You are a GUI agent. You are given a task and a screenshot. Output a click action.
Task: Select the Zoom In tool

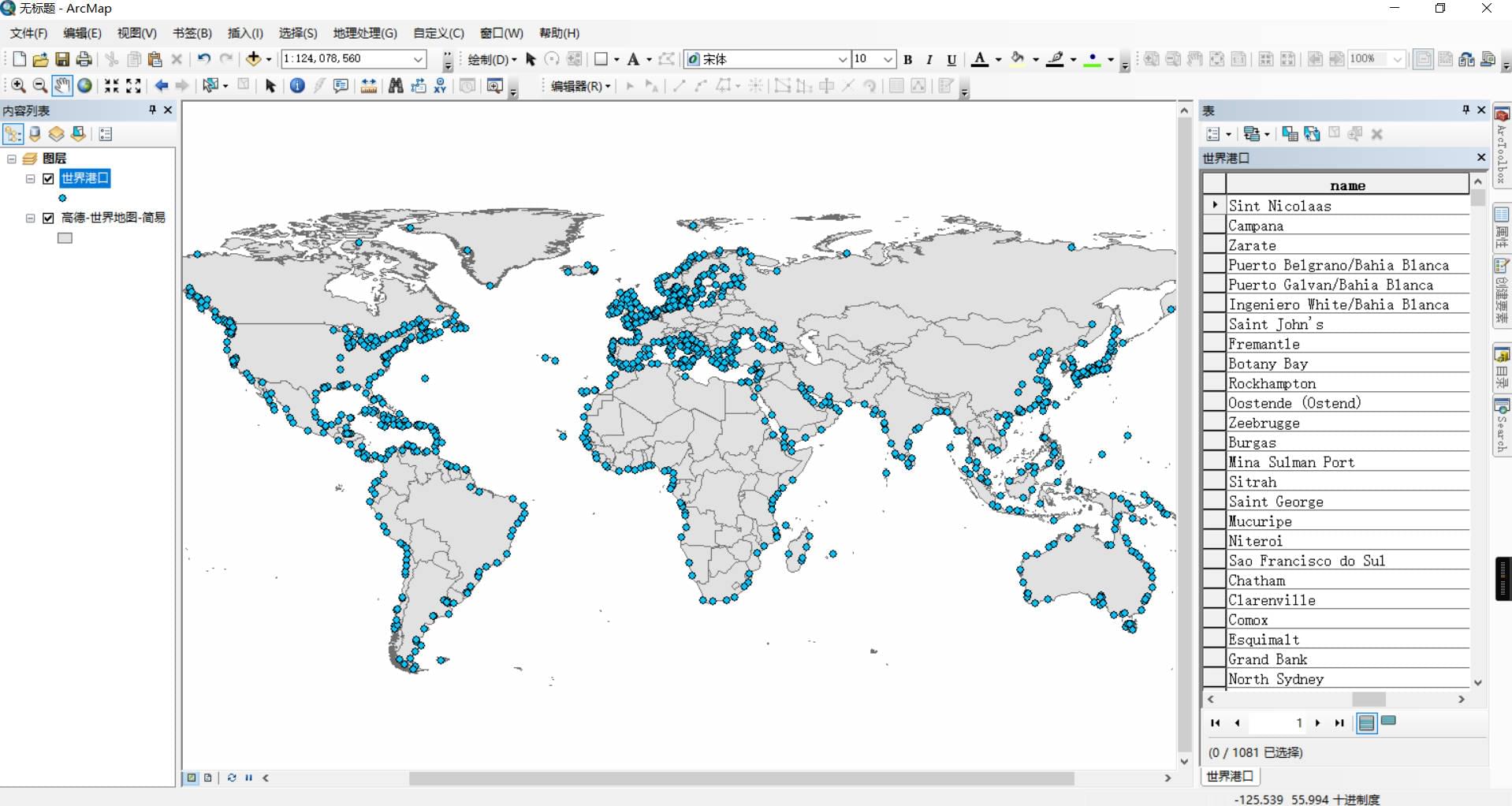[x=18, y=85]
